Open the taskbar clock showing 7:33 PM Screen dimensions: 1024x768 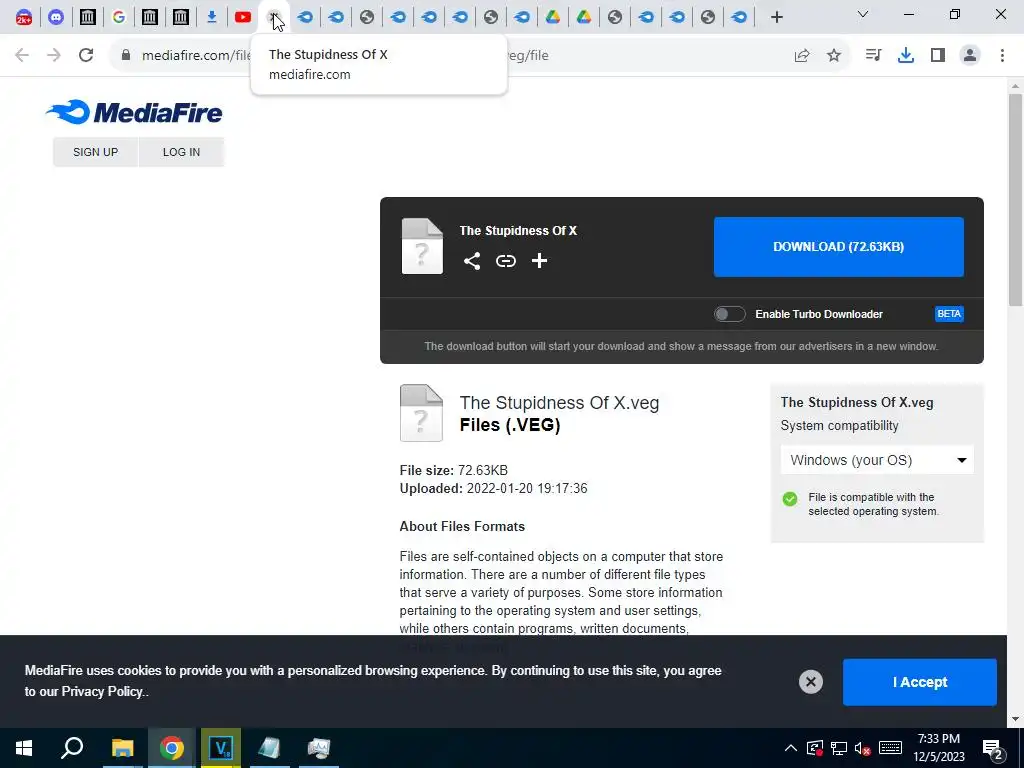click(x=938, y=748)
